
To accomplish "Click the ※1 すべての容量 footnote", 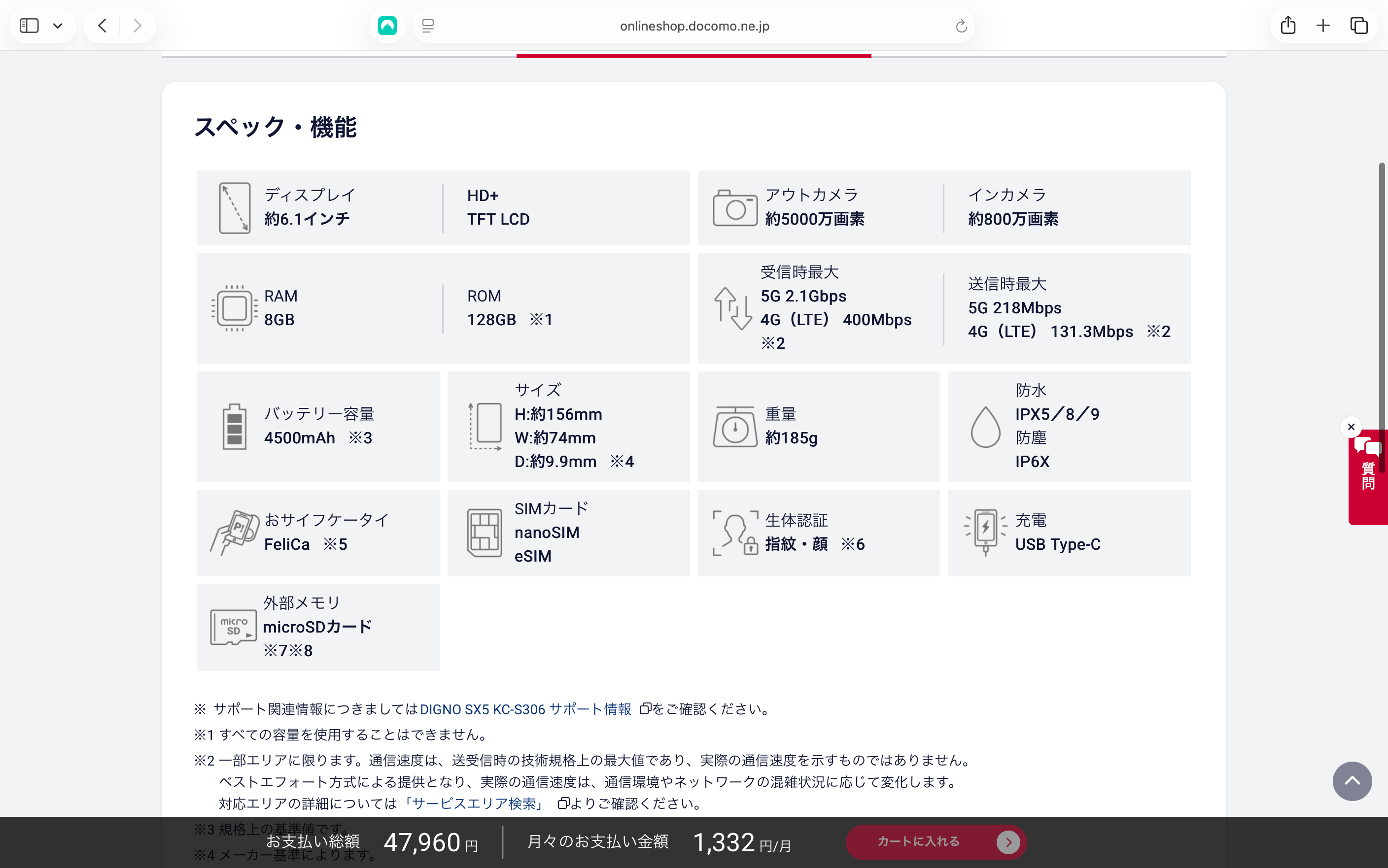I will point(341,735).
